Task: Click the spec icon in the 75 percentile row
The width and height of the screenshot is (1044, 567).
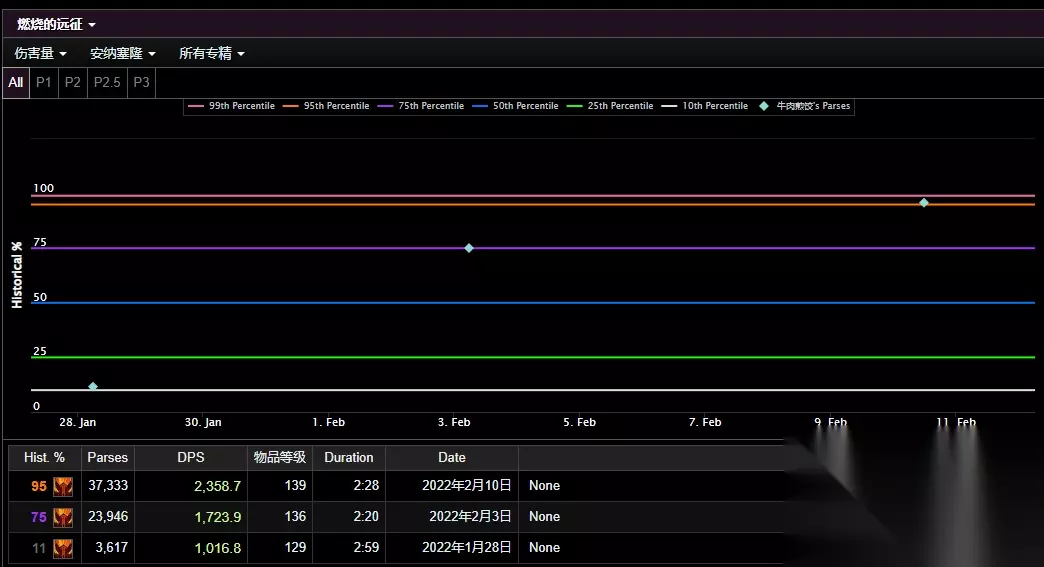Action: [63, 518]
